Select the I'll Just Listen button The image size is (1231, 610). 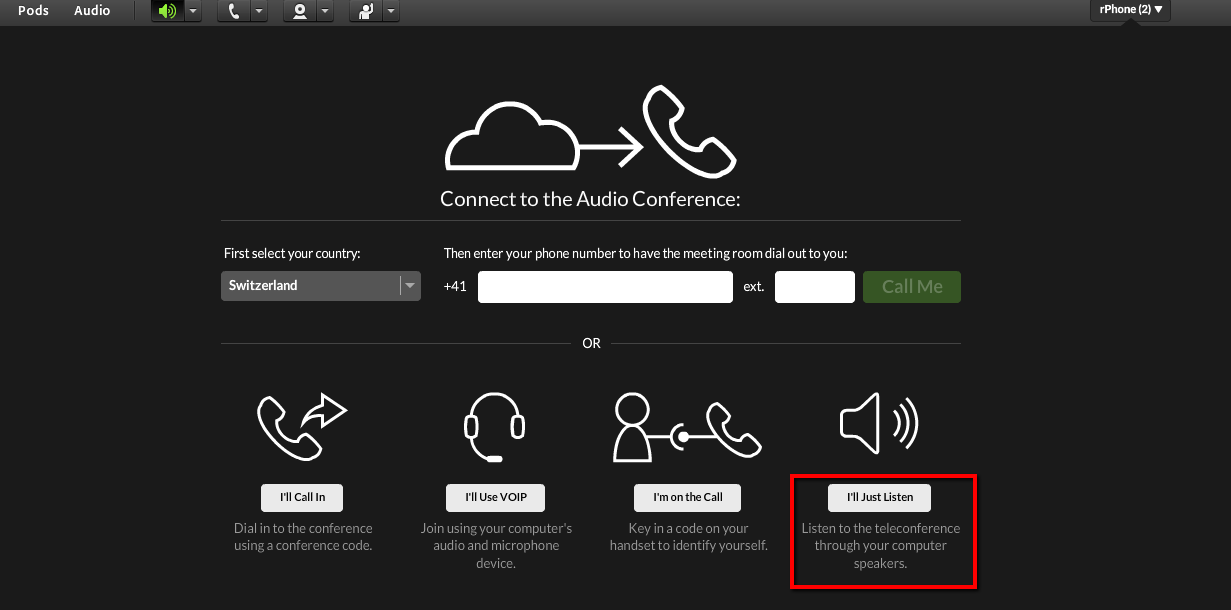(x=879, y=497)
